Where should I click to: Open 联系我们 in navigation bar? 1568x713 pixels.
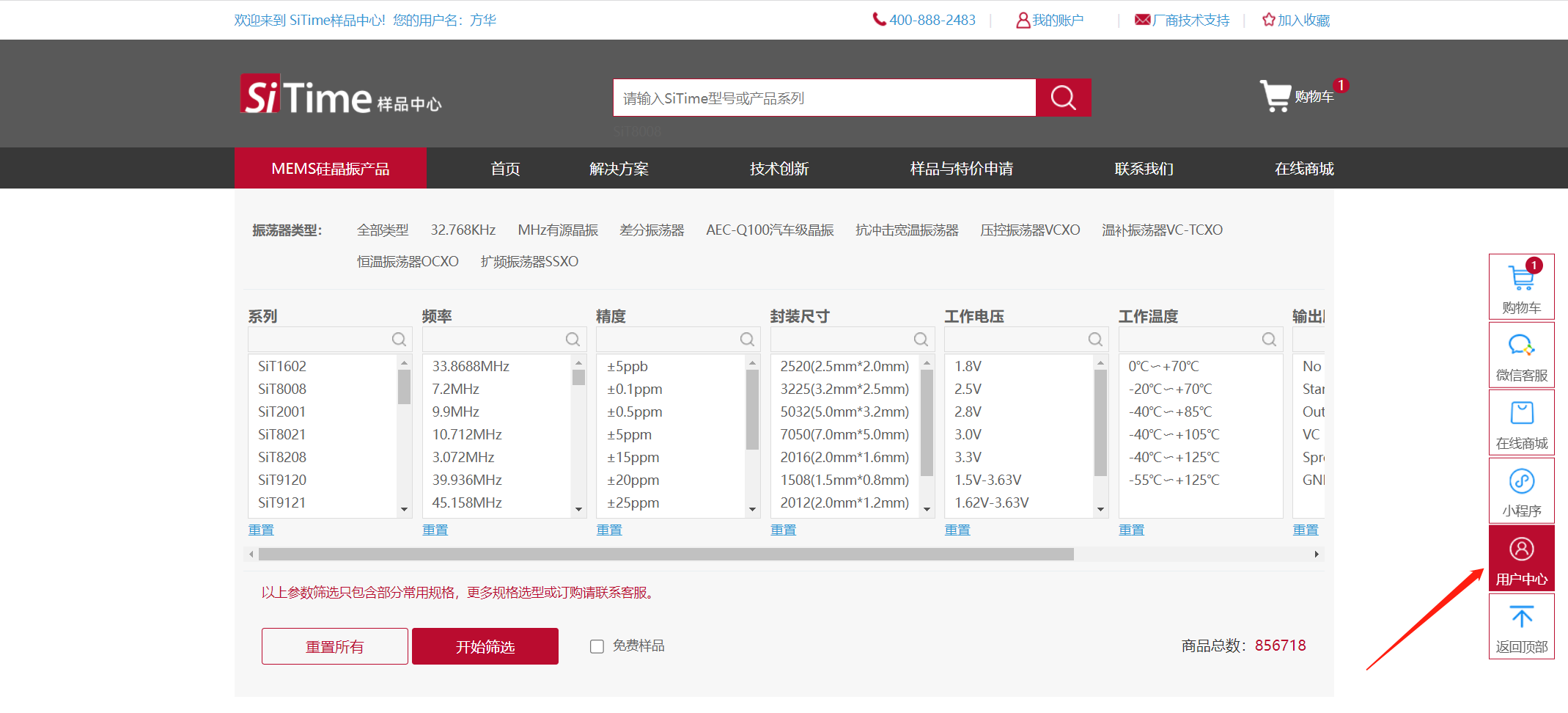click(x=1144, y=169)
